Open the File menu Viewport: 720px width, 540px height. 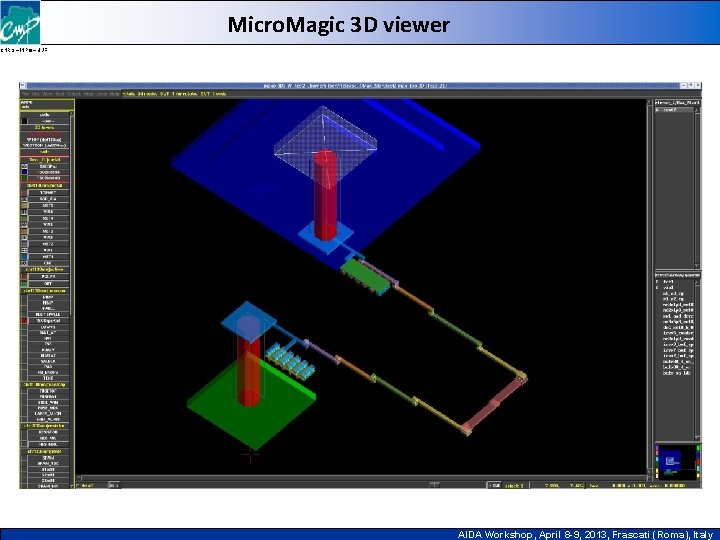point(26,94)
